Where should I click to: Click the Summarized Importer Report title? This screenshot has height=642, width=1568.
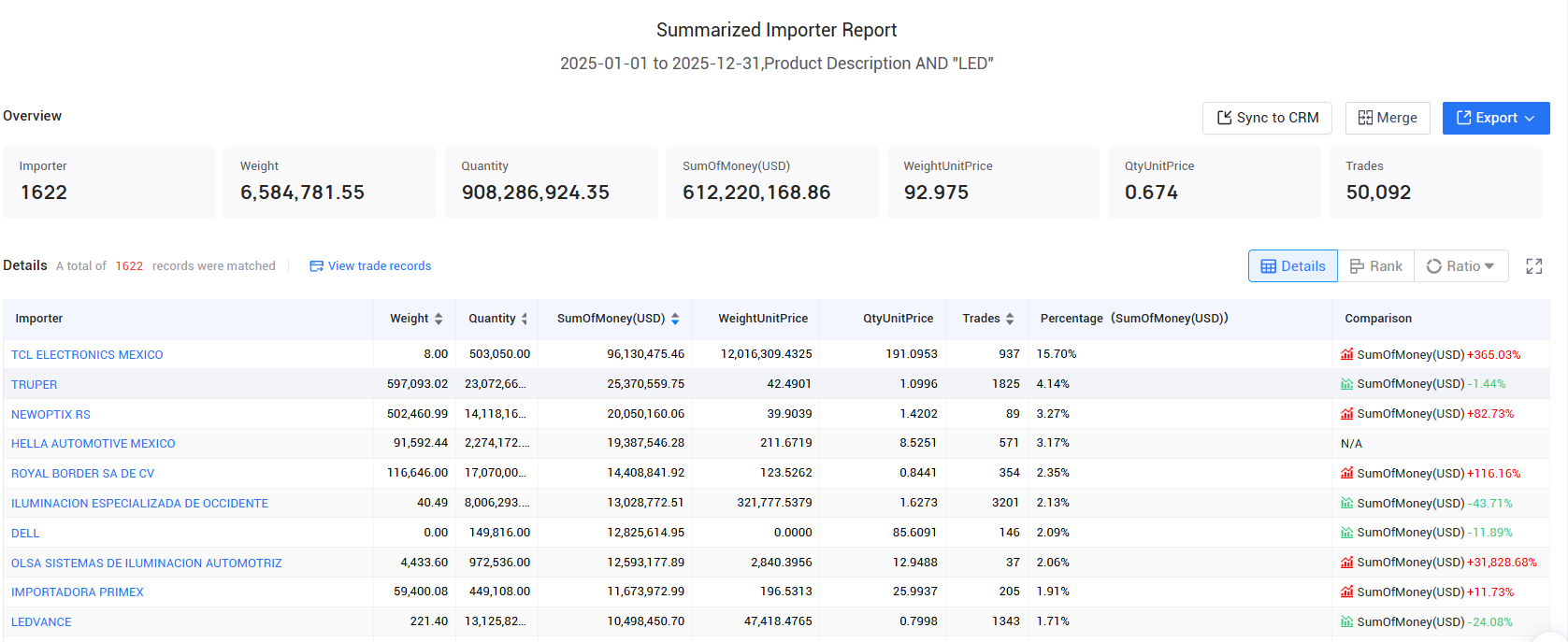point(776,30)
